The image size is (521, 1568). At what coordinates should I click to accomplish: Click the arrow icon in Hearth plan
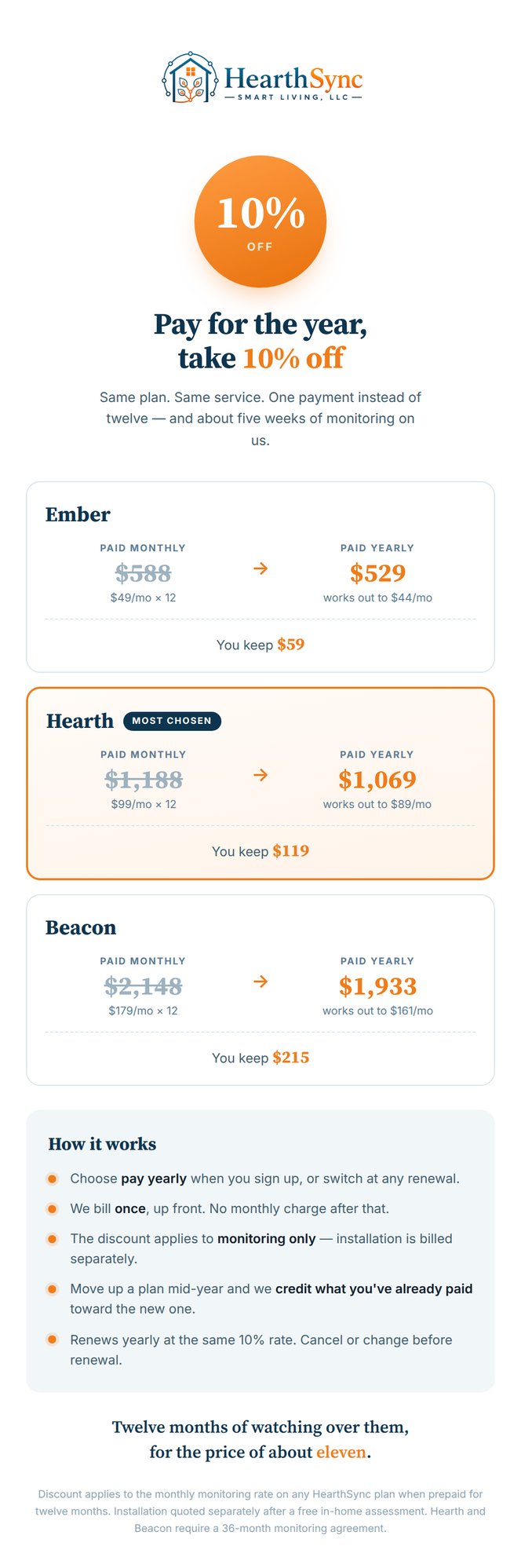[260, 775]
